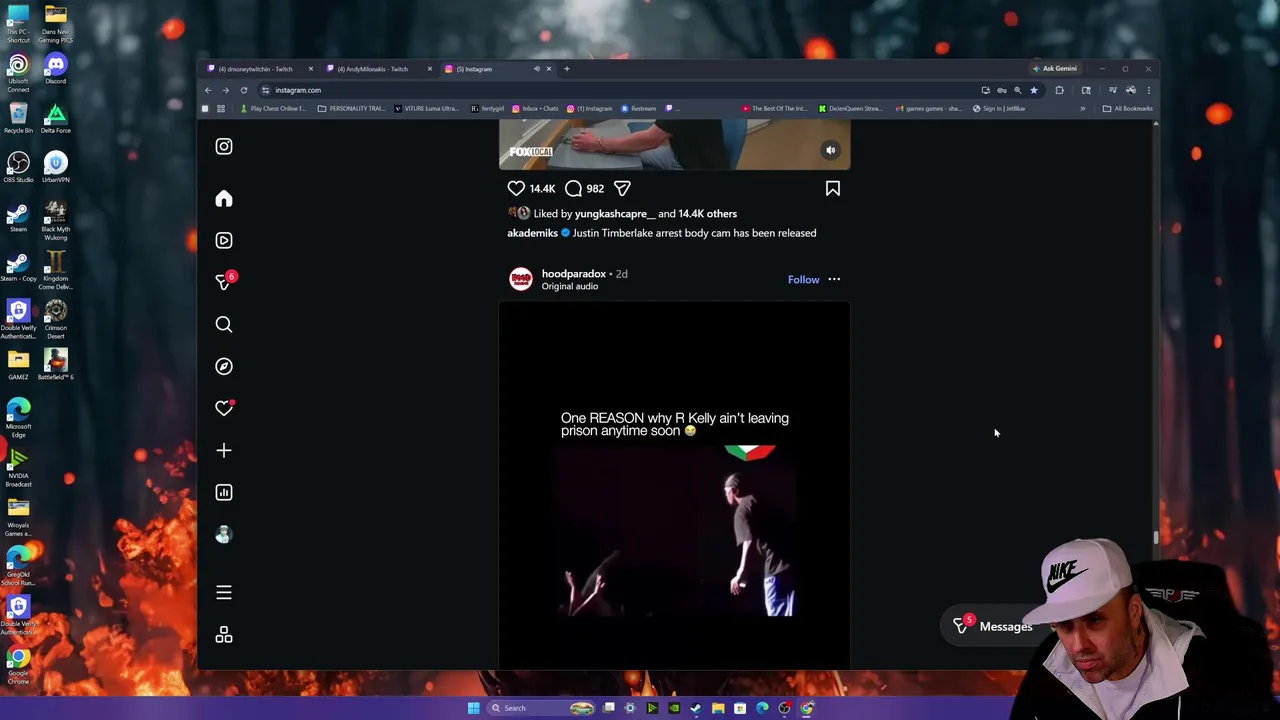Image resolution: width=1280 pixels, height=720 pixels.
Task: Open Chrome extensions puzzle icon
Action: [1060, 90]
